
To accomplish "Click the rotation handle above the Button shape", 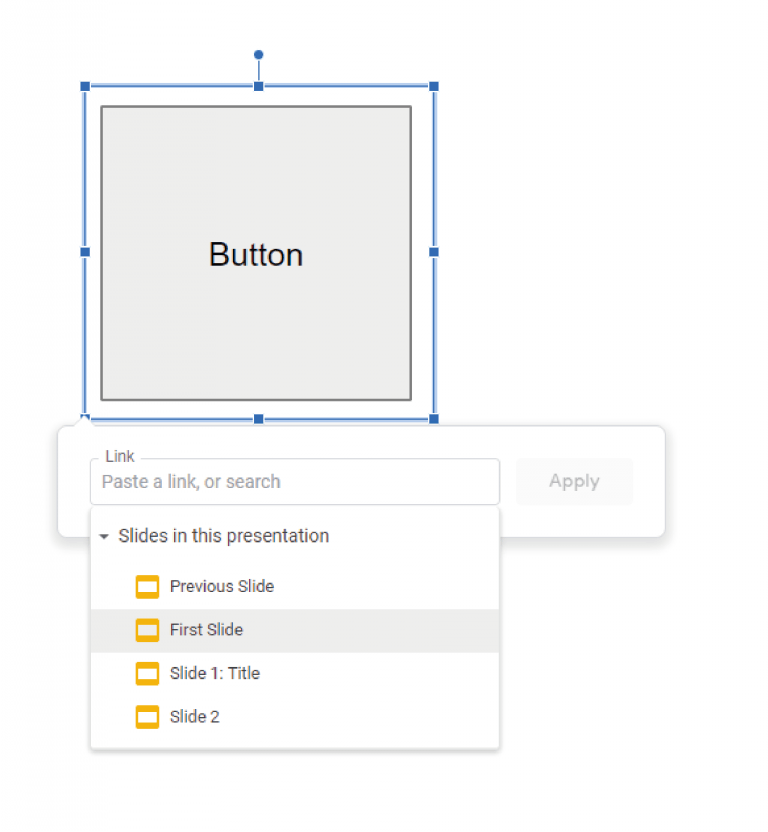I will (x=259, y=55).
